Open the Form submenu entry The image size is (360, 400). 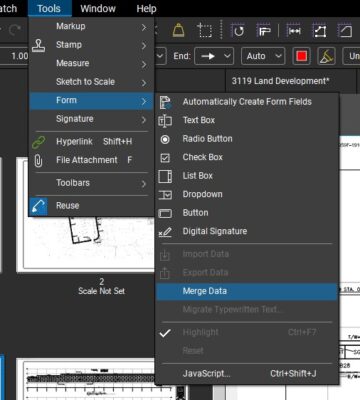(91, 101)
